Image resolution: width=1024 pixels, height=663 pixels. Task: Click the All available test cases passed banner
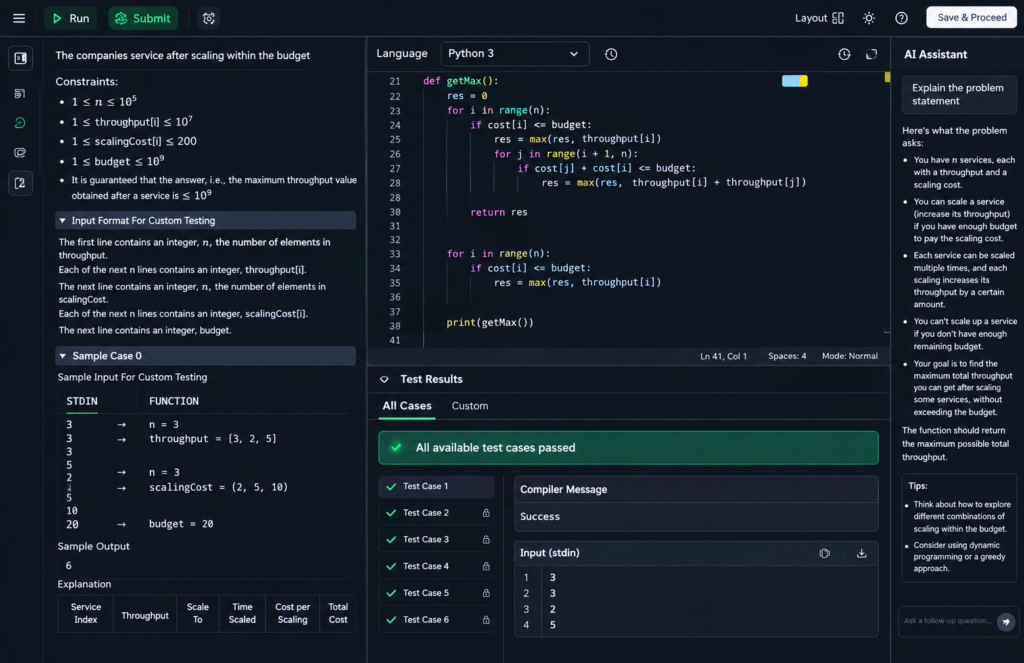[628, 448]
